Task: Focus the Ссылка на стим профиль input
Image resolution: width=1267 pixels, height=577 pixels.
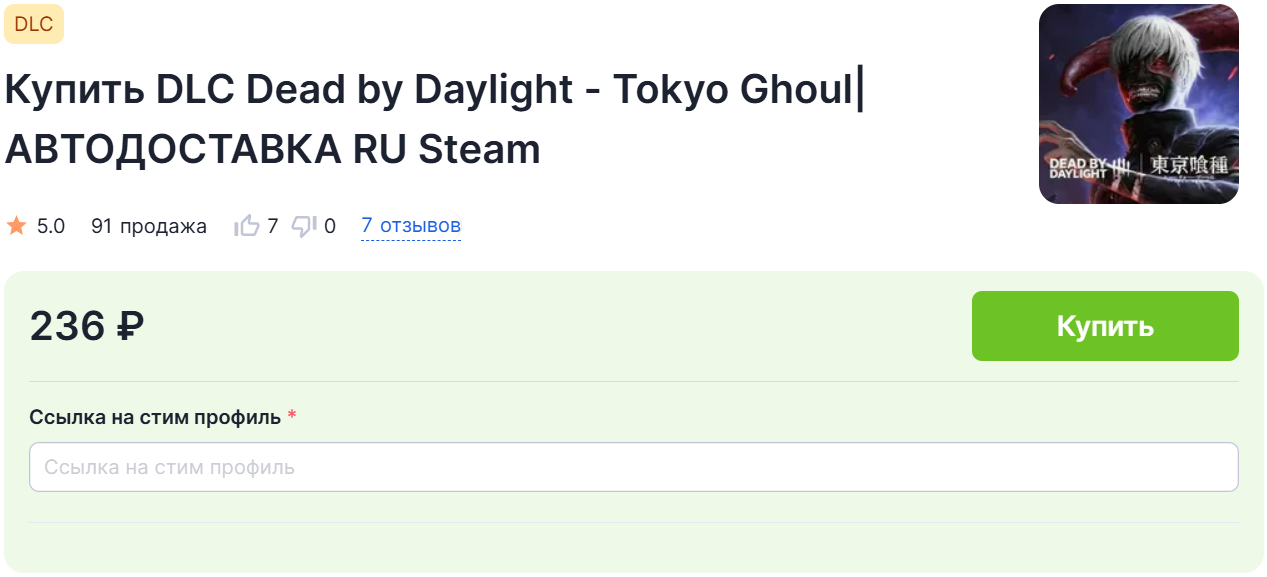Action: coord(634,467)
